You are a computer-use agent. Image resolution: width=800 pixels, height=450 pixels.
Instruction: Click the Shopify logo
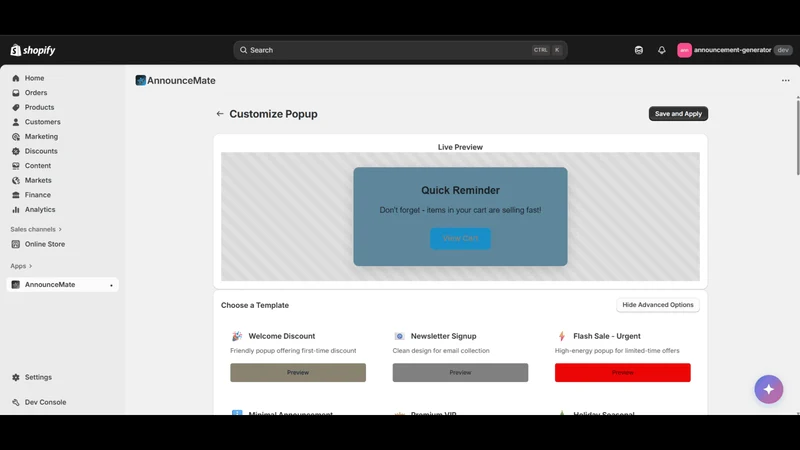coord(33,50)
